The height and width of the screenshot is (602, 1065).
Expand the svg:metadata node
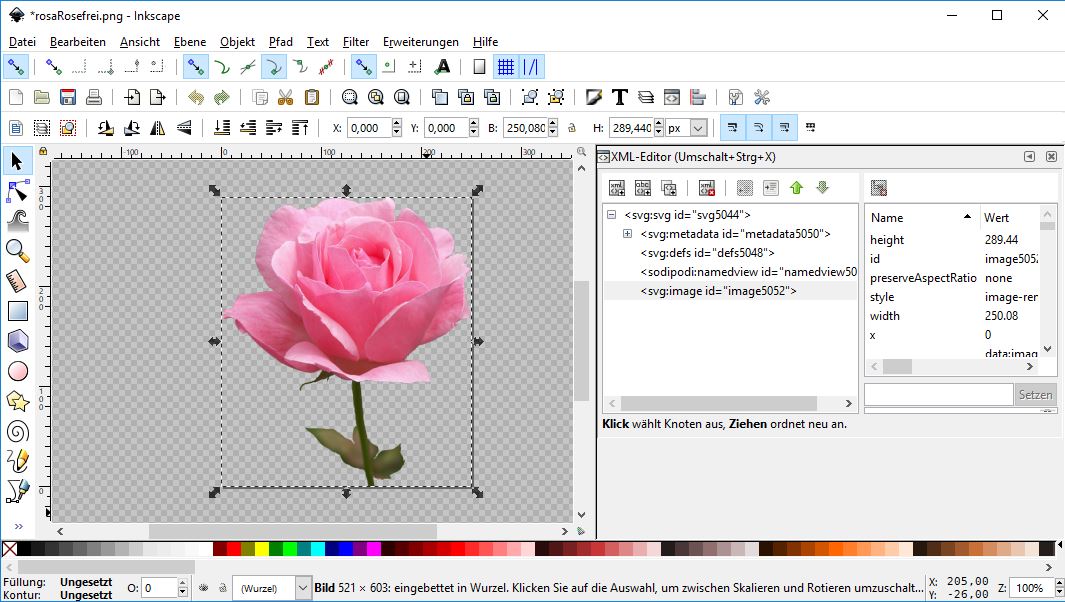[627, 234]
